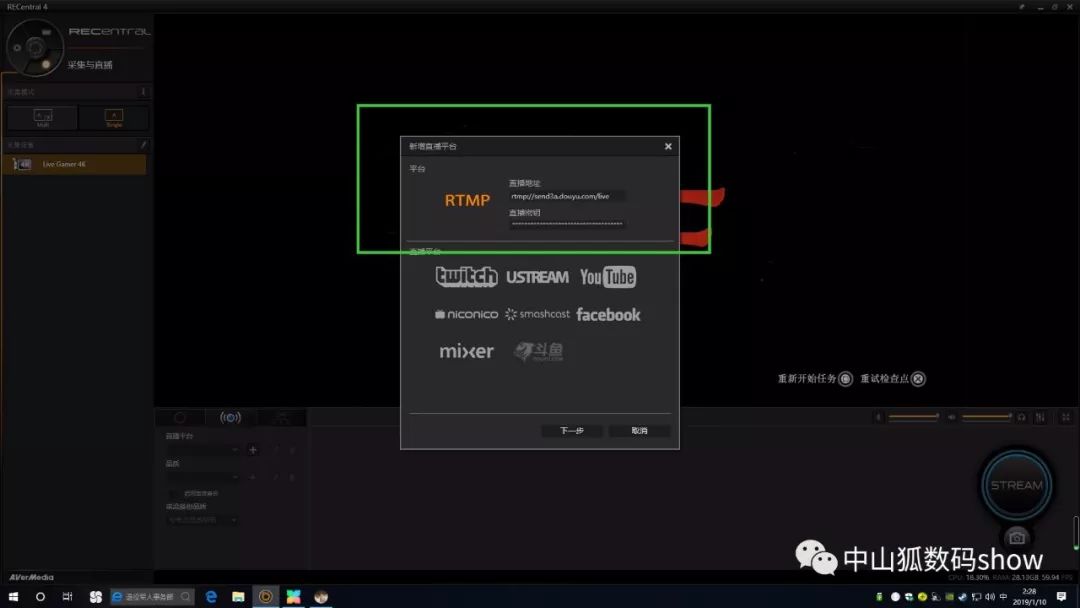Open the system volume tray icon
1080x608 pixels.
(990, 596)
